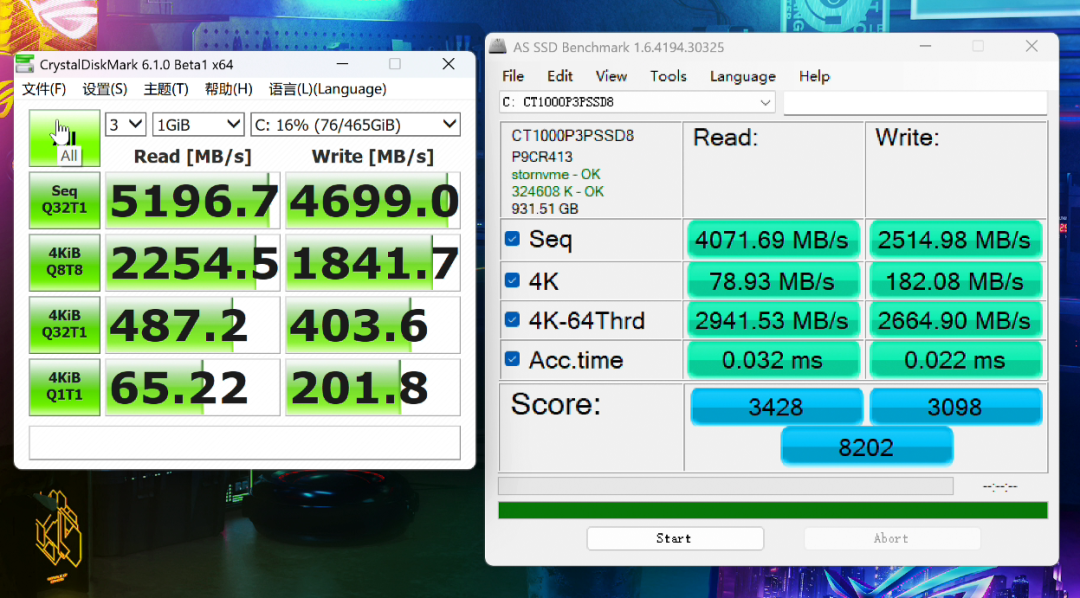Open the Tools menu in AS SSD Benchmark
The image size is (1080, 598).
pos(668,76)
